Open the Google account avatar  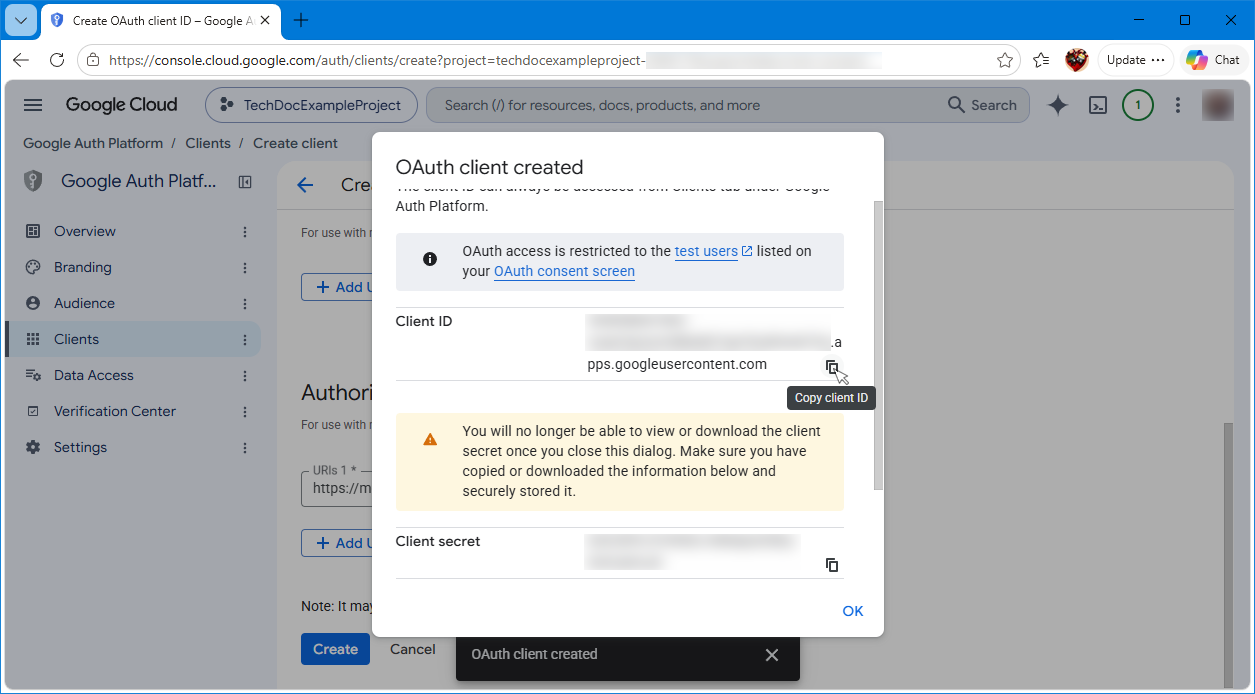(x=1218, y=105)
